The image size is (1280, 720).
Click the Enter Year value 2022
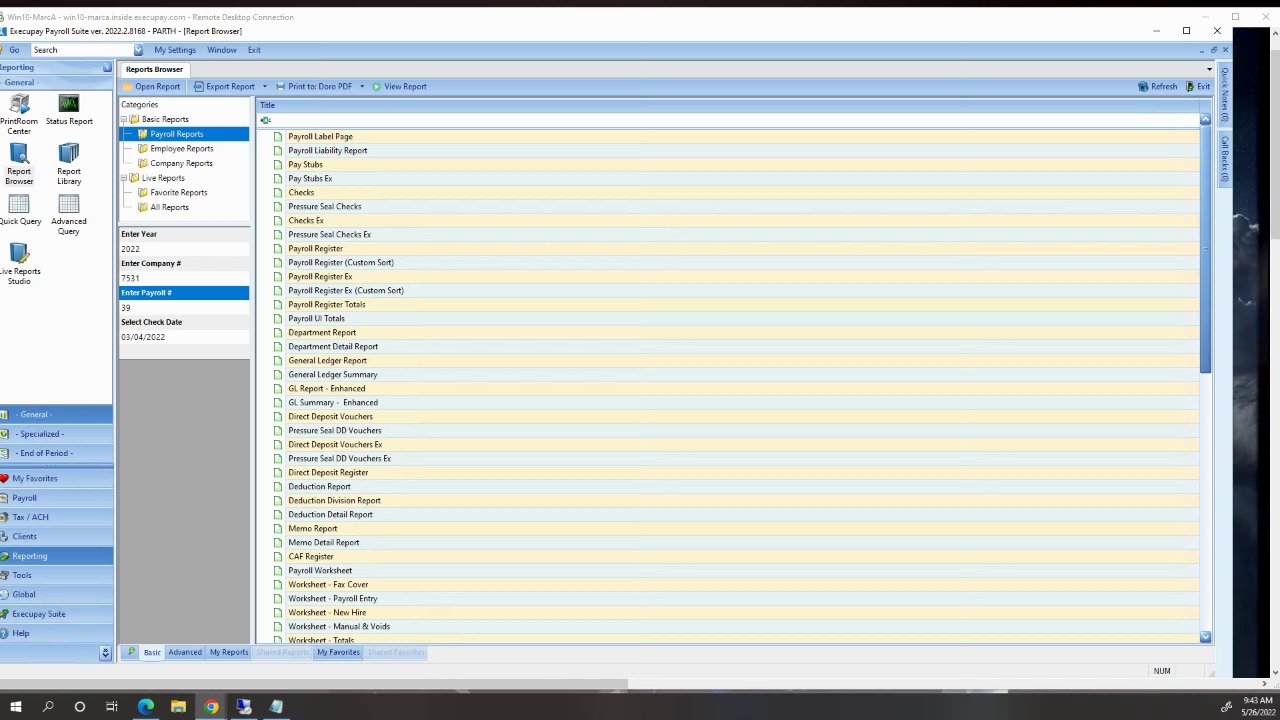[x=184, y=249]
